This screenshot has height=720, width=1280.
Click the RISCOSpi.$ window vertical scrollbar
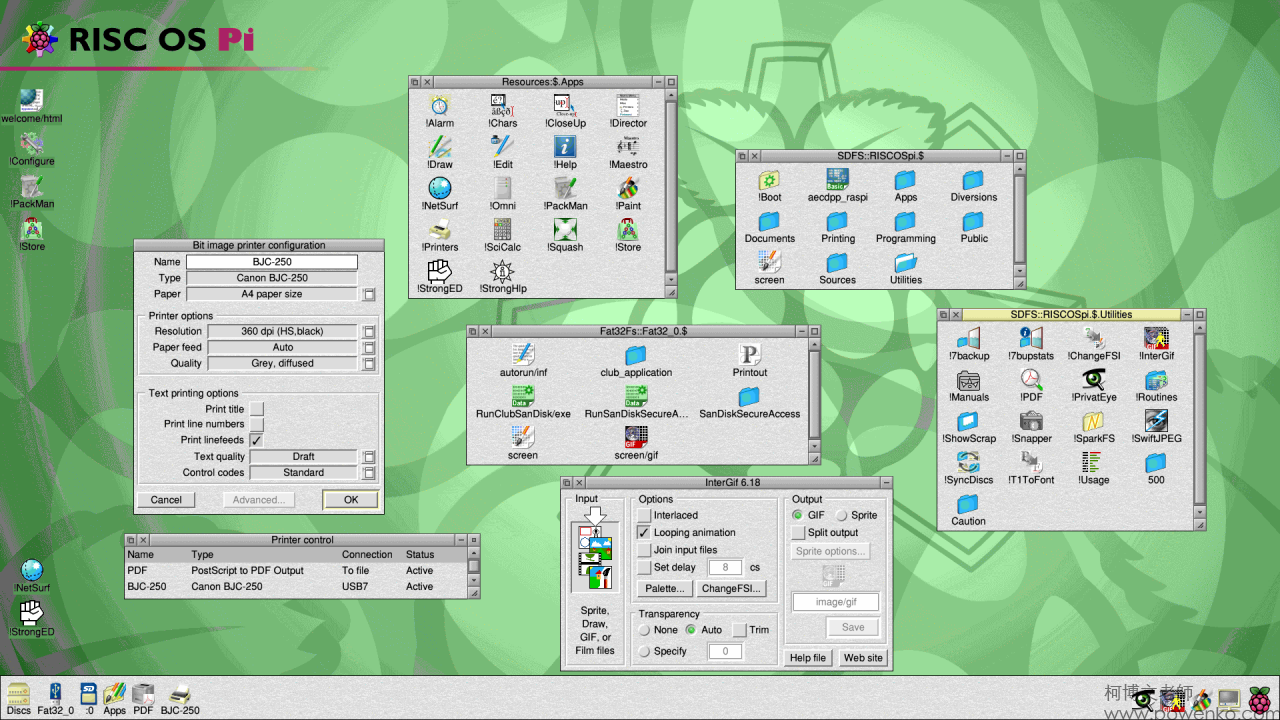click(x=1020, y=220)
